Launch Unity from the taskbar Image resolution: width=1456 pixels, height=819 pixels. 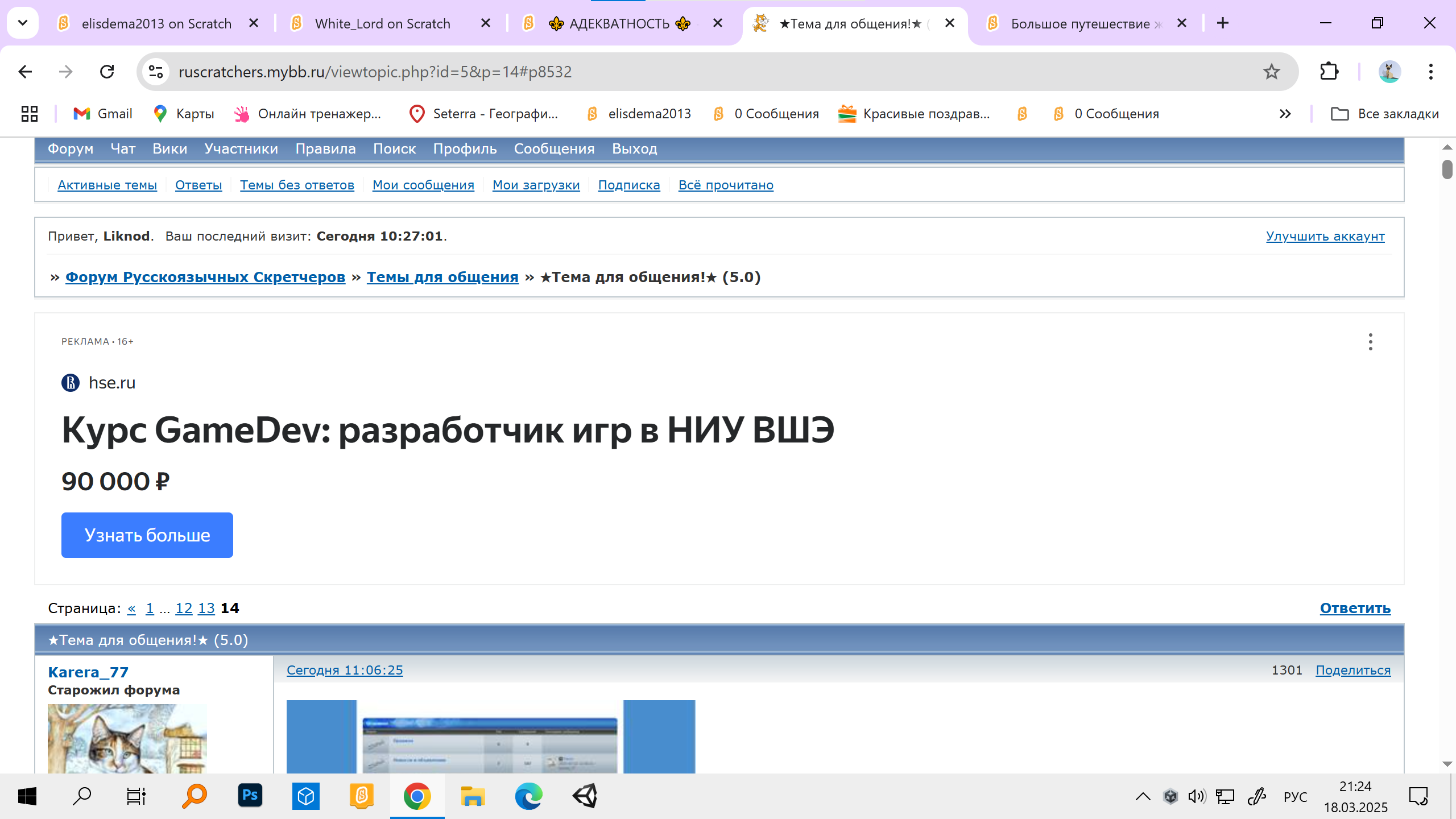click(x=585, y=796)
